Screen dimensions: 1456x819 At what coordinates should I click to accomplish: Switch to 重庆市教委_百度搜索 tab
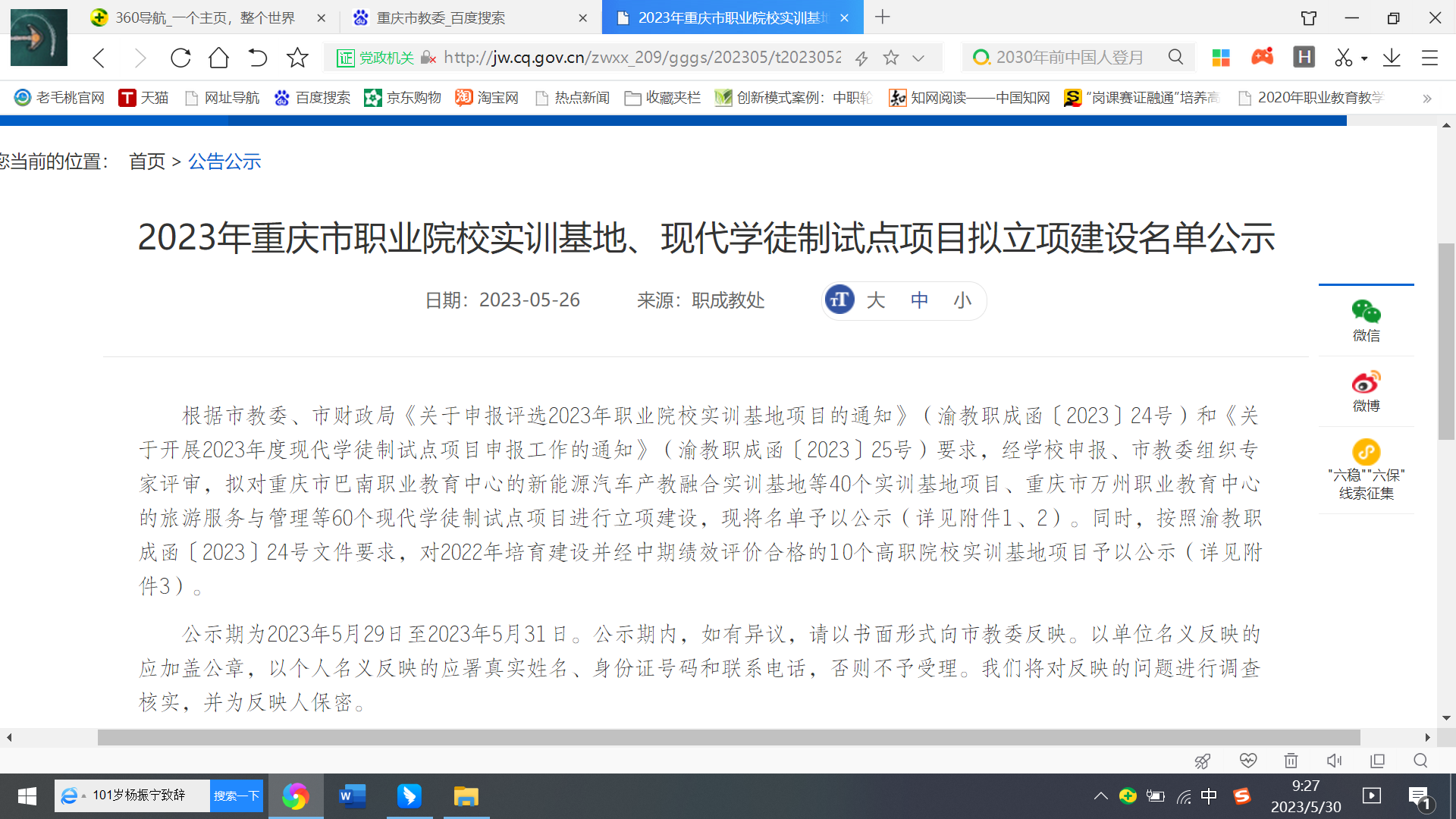pos(441,17)
